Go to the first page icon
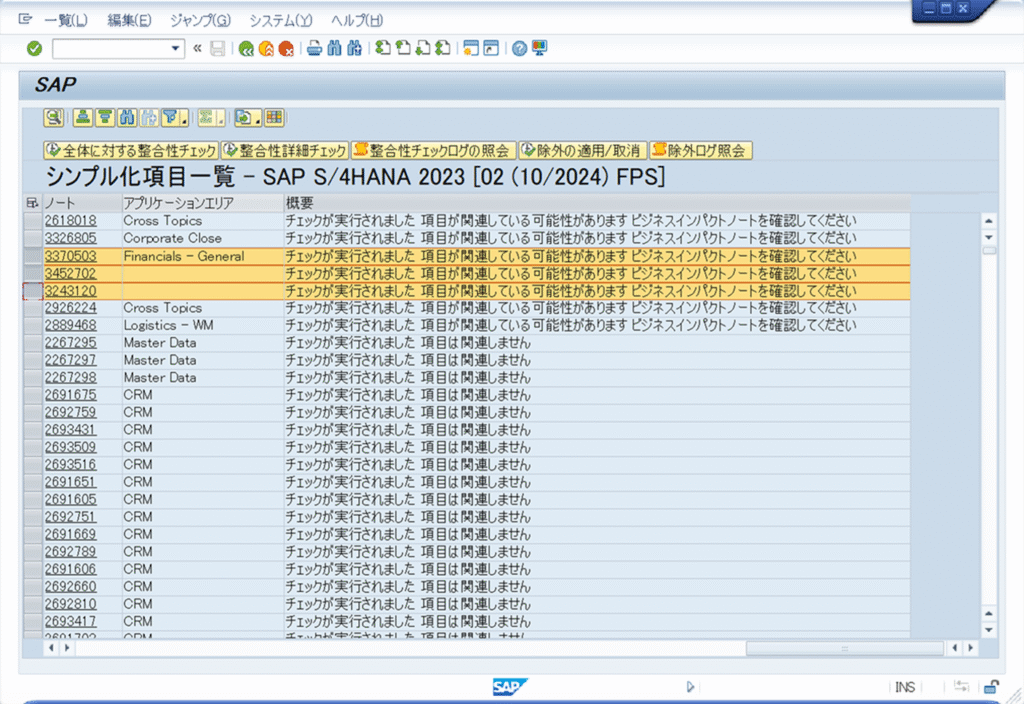The height and width of the screenshot is (704, 1024). (383, 48)
